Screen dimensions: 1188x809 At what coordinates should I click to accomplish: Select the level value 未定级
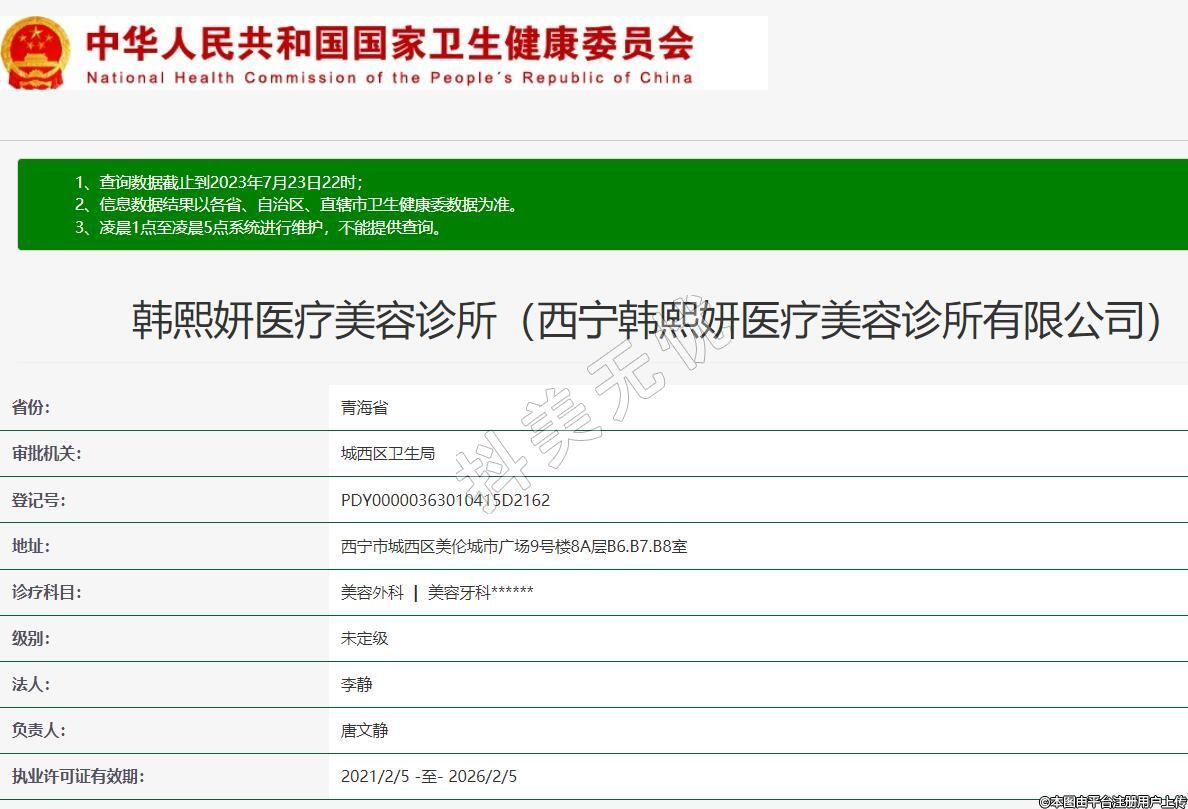coord(364,638)
